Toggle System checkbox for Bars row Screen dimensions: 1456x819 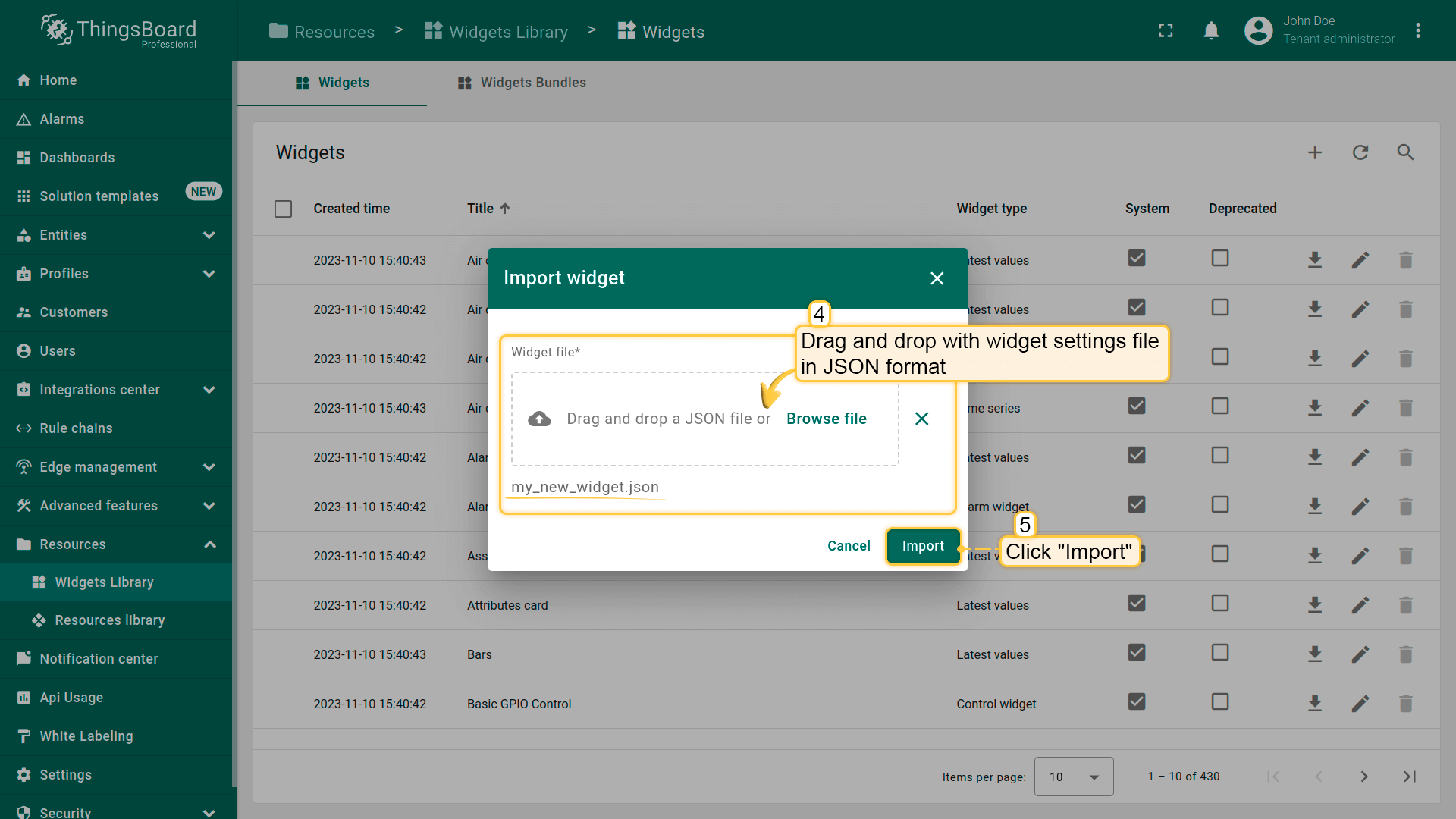coord(1137,652)
